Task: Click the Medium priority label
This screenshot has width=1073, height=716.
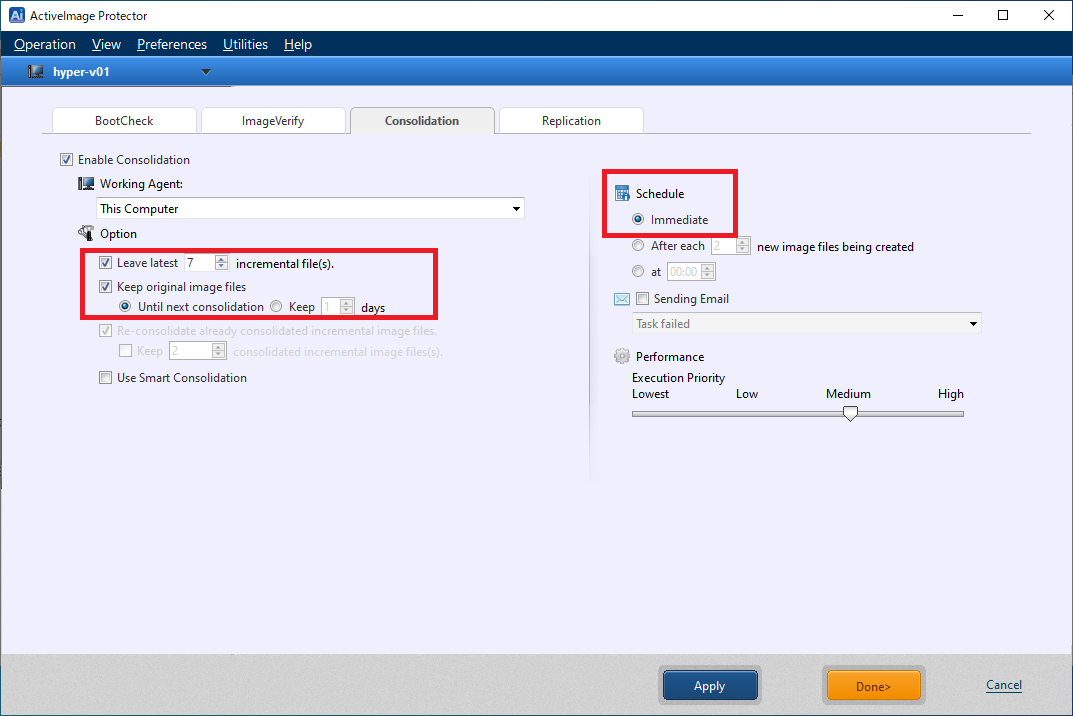Action: (848, 394)
